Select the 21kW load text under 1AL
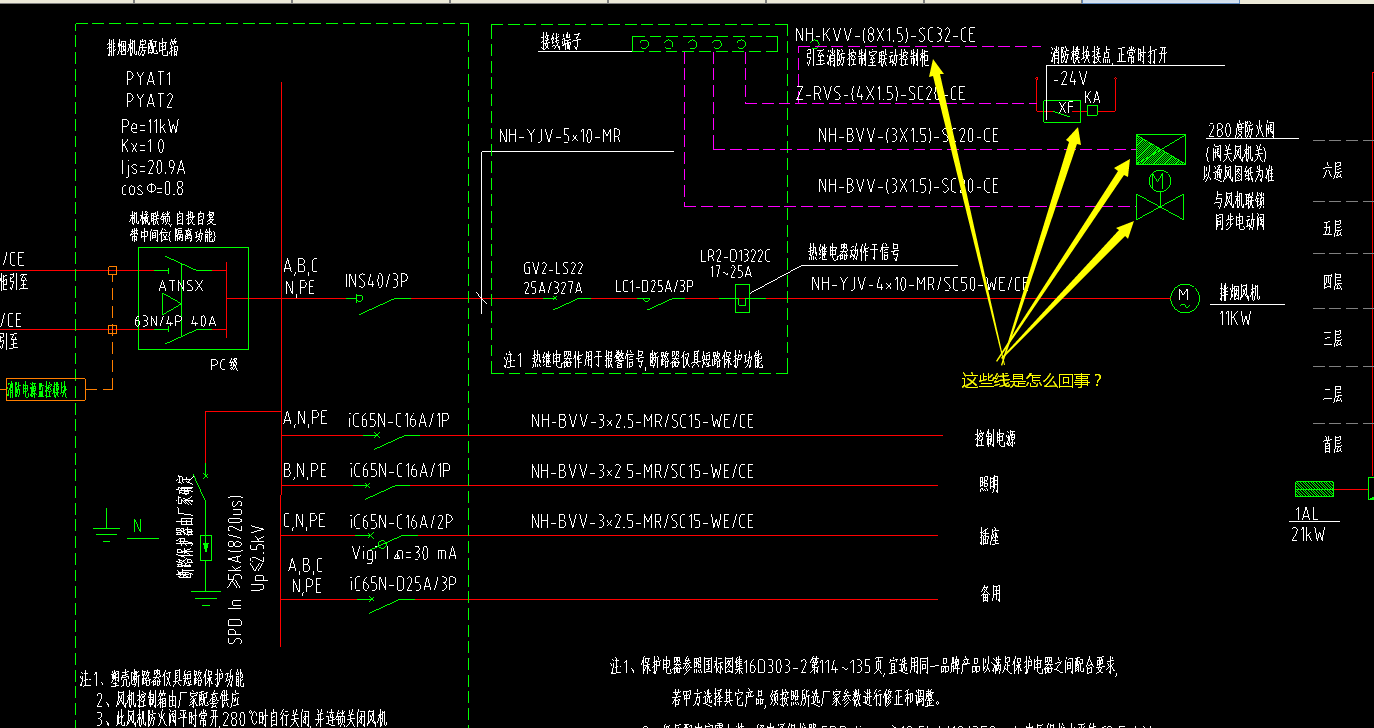 coord(1308,535)
